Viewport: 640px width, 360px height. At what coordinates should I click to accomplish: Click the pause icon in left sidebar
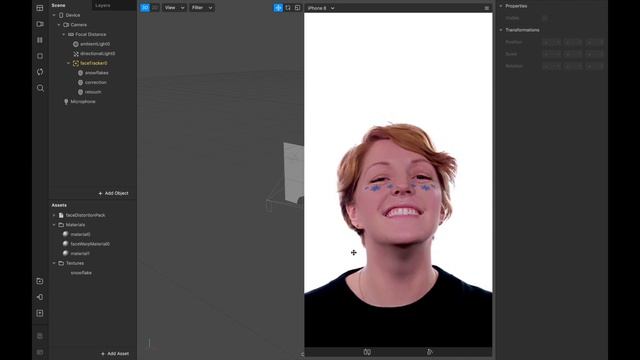[x=40, y=40]
